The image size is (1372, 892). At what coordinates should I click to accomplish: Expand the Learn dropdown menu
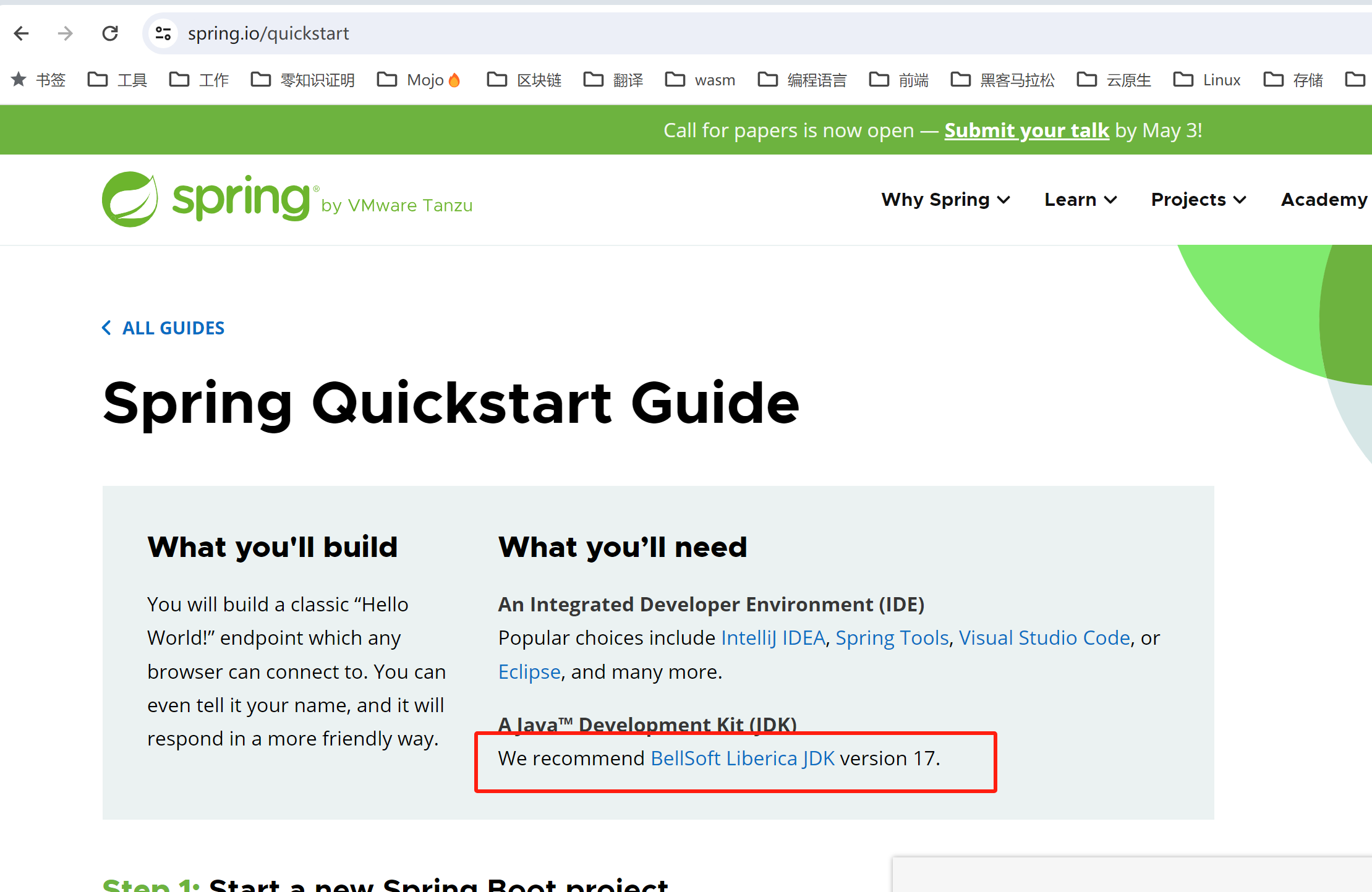click(x=1080, y=200)
